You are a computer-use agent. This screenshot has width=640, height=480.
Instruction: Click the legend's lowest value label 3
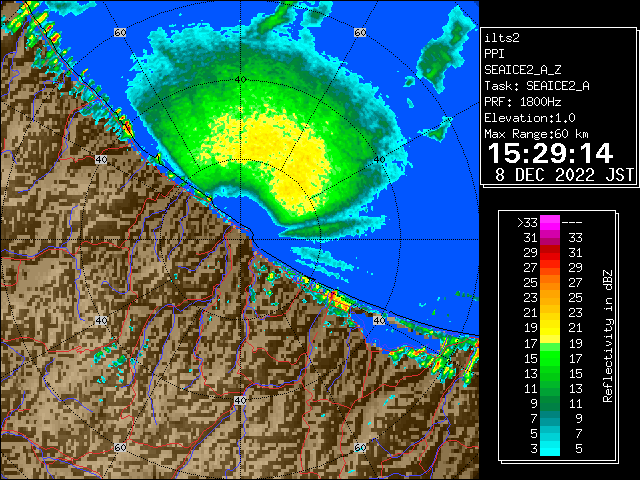pos(534,449)
